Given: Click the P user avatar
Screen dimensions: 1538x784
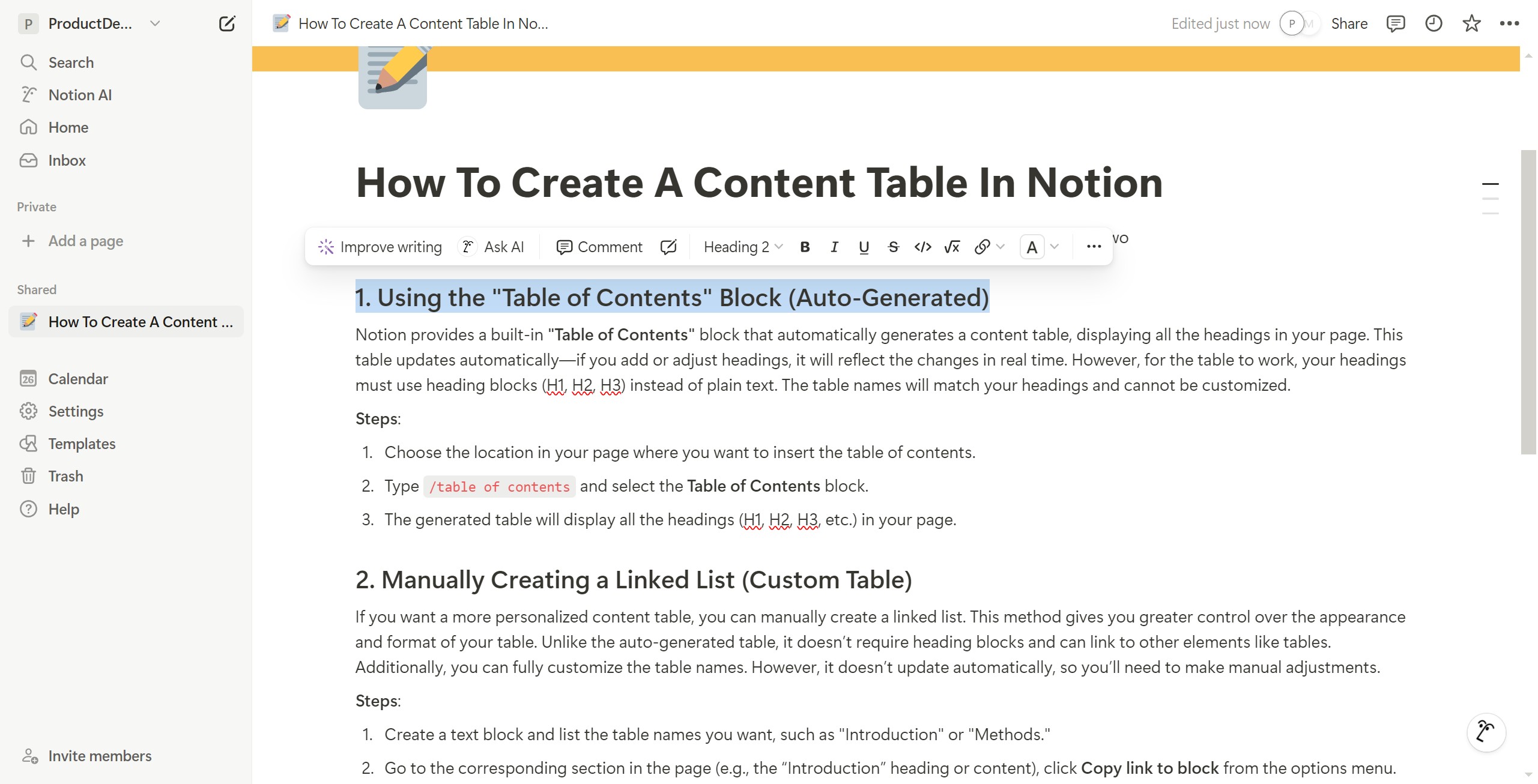Looking at the screenshot, I should tap(1291, 24).
